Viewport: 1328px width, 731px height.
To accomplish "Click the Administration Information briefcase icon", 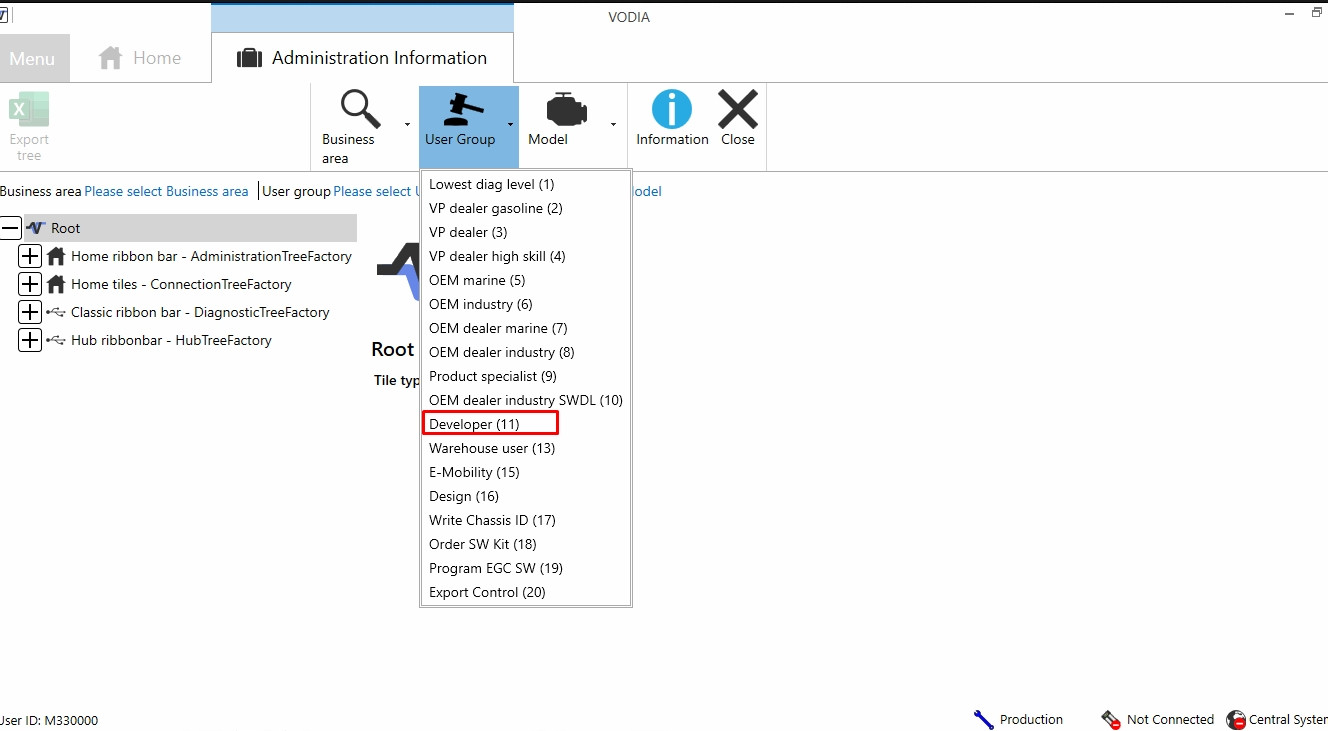I will tap(249, 58).
